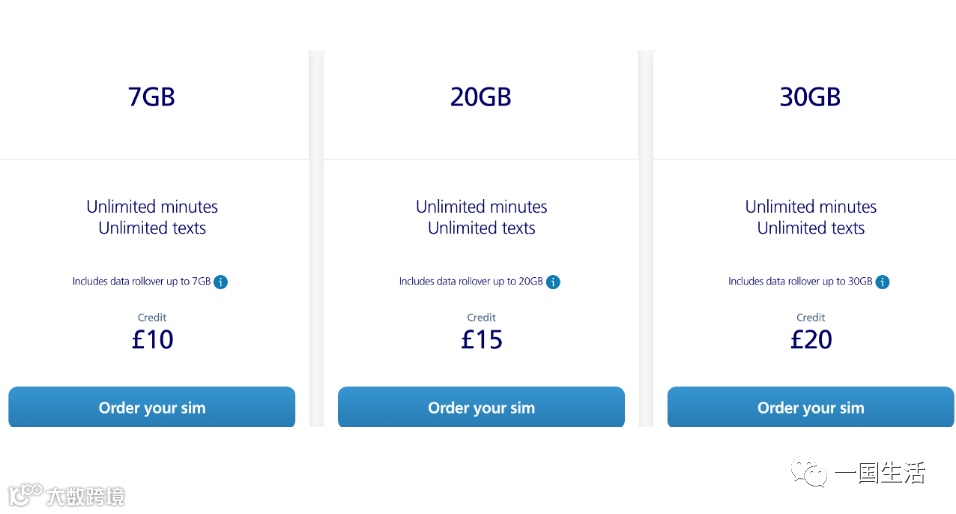The image size is (956, 514).
Task: Click the 20GB plan heading
Action: 481,97
